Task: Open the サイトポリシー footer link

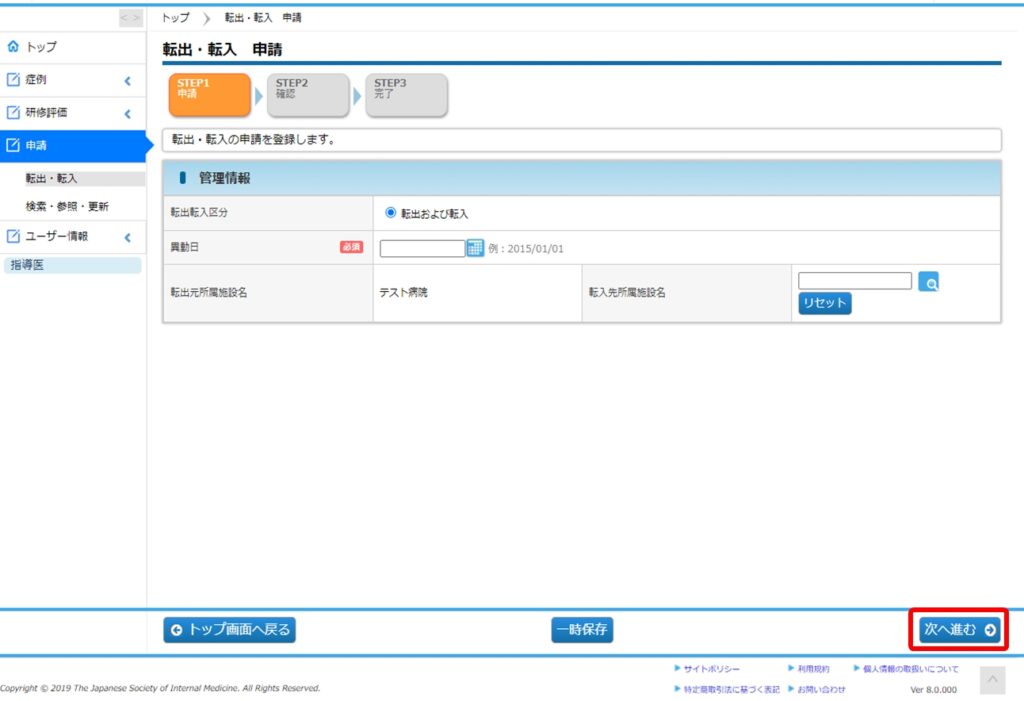Action: point(713,669)
